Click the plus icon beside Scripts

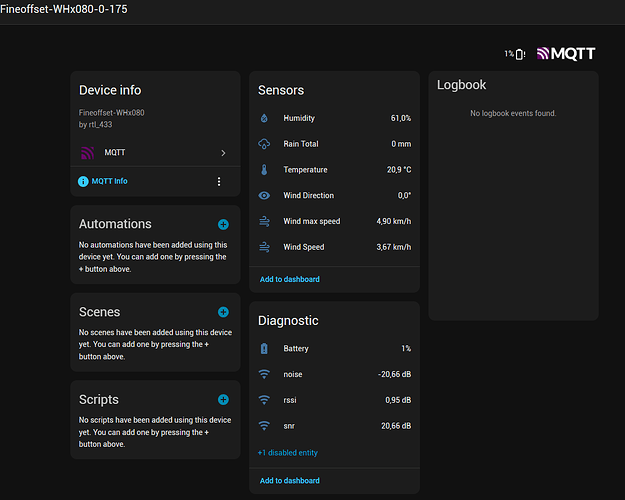[x=223, y=400]
